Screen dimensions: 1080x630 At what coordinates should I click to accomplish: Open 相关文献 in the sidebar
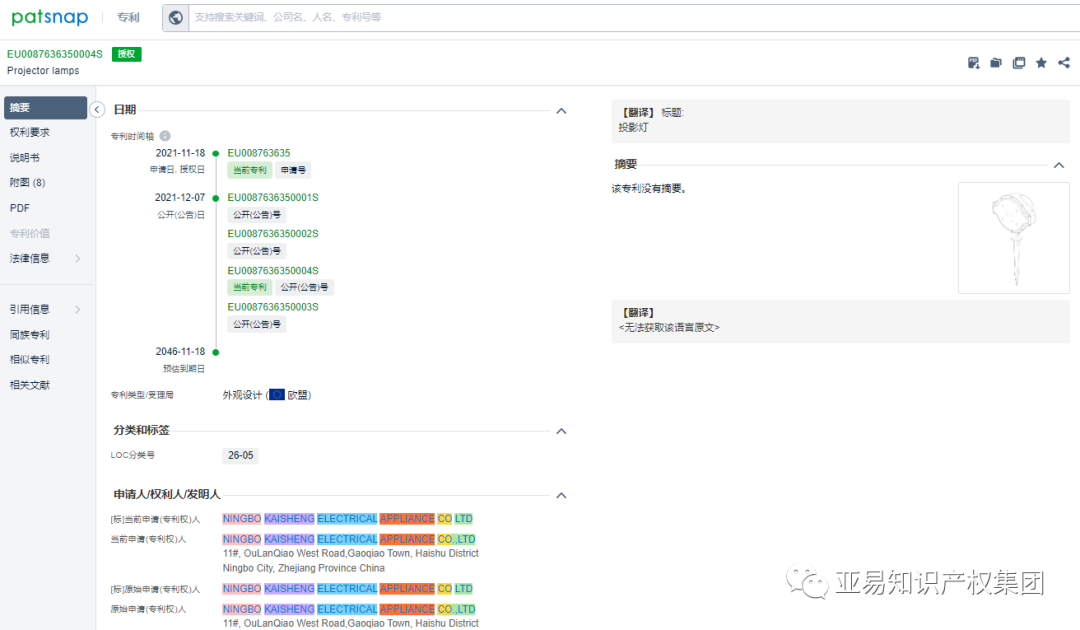pos(30,385)
